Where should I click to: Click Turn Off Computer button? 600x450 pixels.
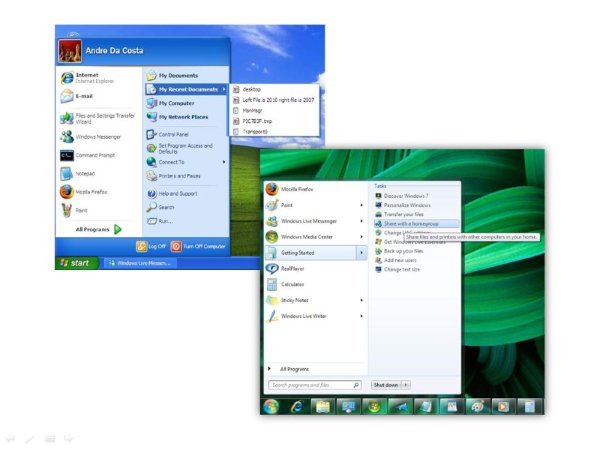pyautogui.click(x=198, y=246)
